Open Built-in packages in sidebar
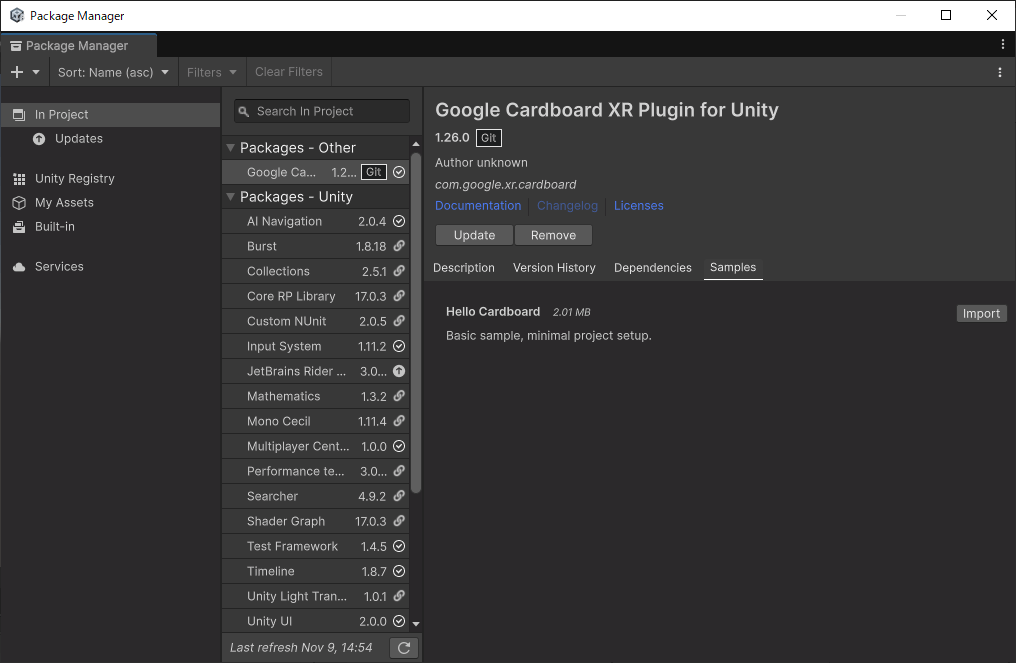The height and width of the screenshot is (663, 1016). pos(110,226)
